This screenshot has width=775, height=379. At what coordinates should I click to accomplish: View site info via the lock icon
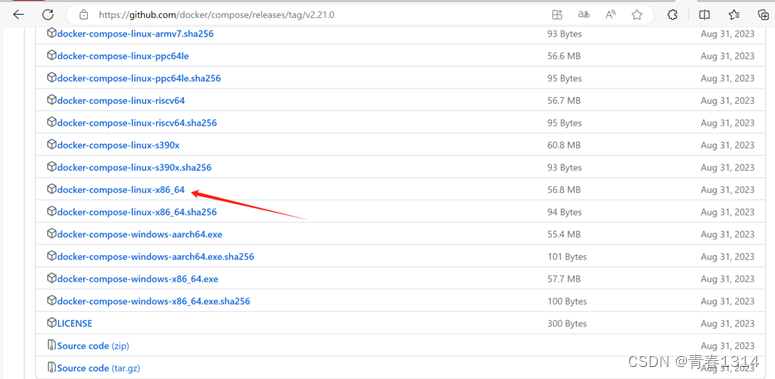[84, 15]
